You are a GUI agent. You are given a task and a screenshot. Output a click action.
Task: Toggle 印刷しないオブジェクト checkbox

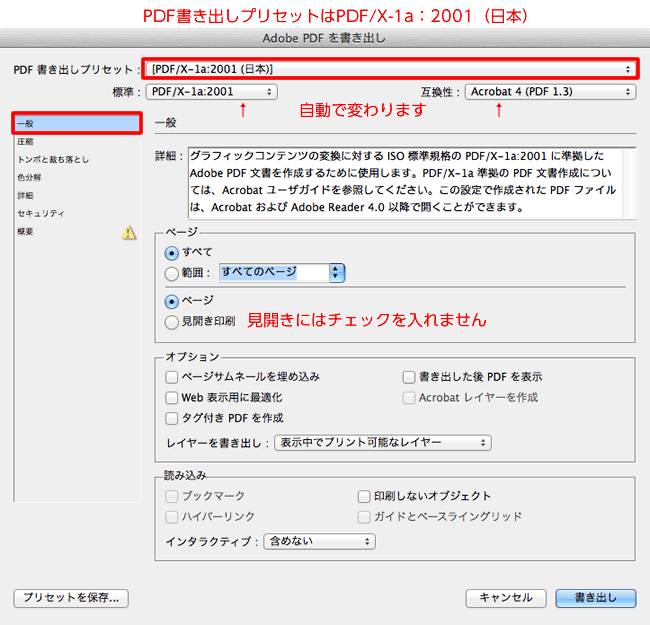[x=365, y=496]
